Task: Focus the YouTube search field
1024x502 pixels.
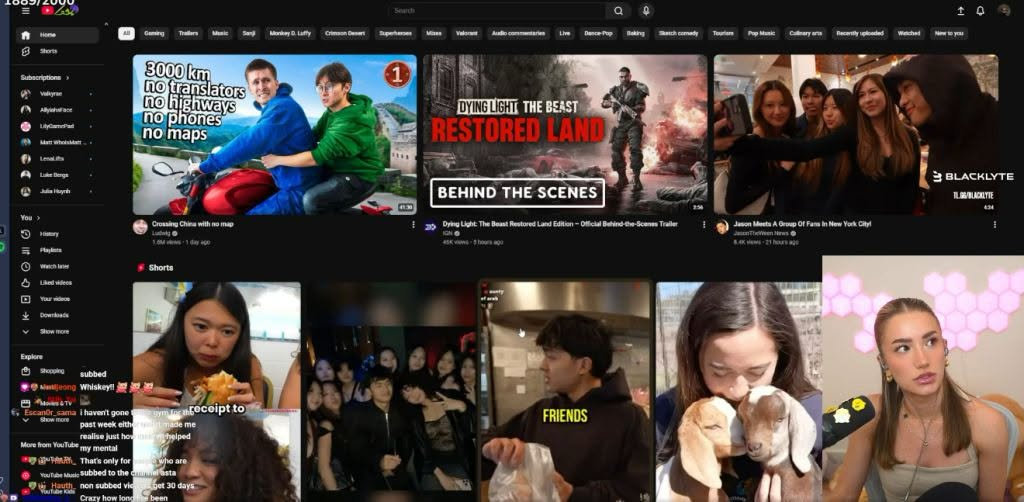Action: pos(497,10)
